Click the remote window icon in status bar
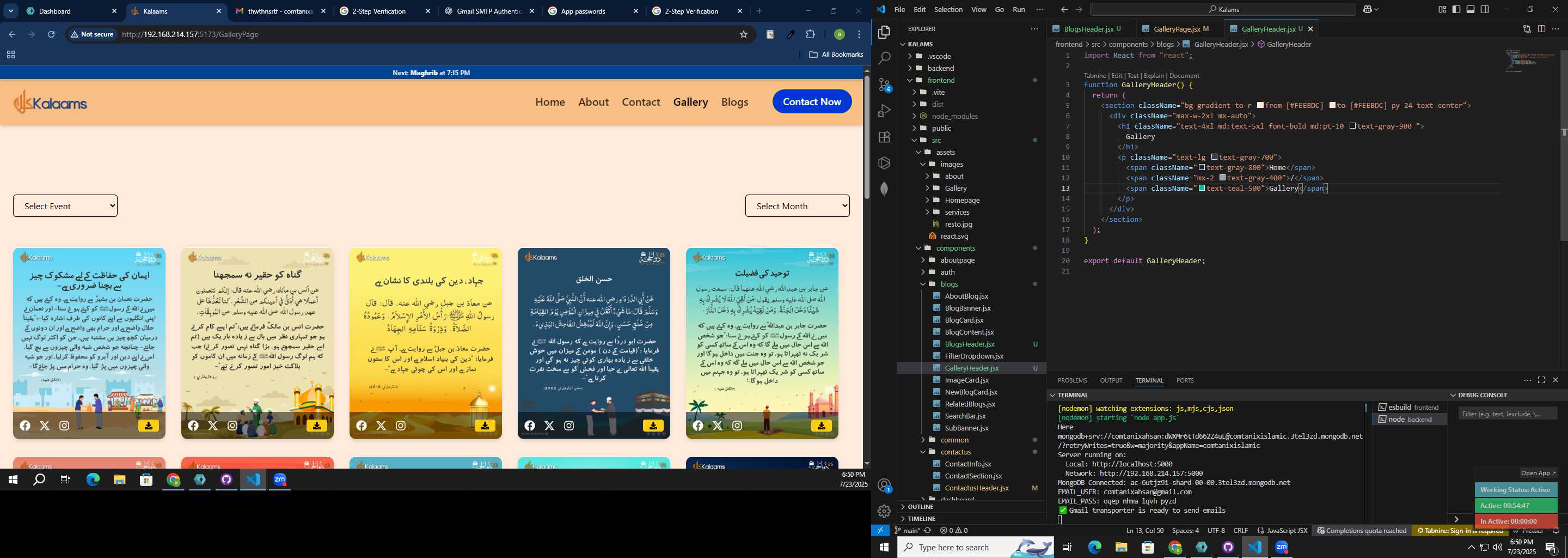The height and width of the screenshot is (558, 1568). click(880, 531)
